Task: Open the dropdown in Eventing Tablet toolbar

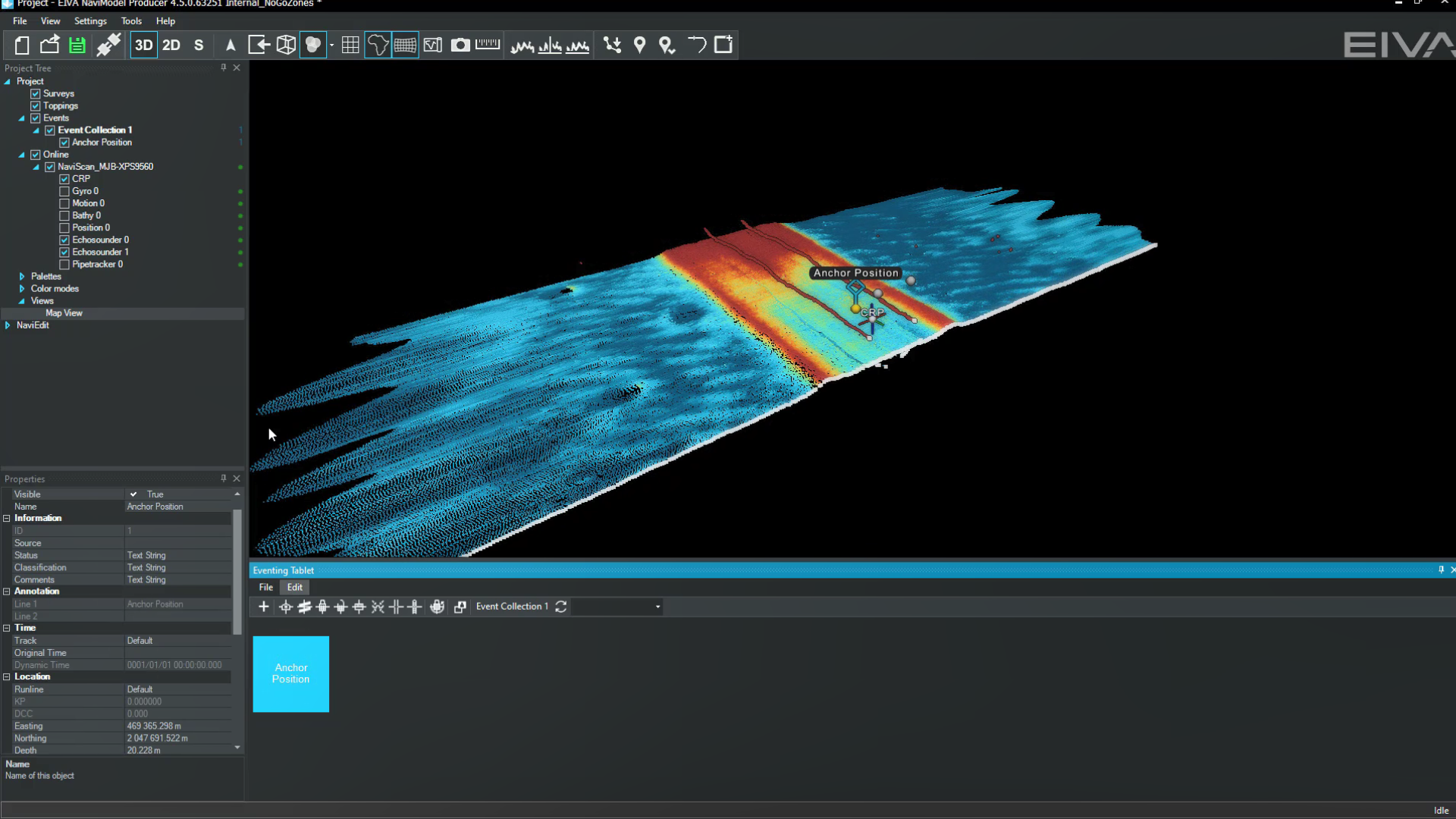Action: click(657, 607)
